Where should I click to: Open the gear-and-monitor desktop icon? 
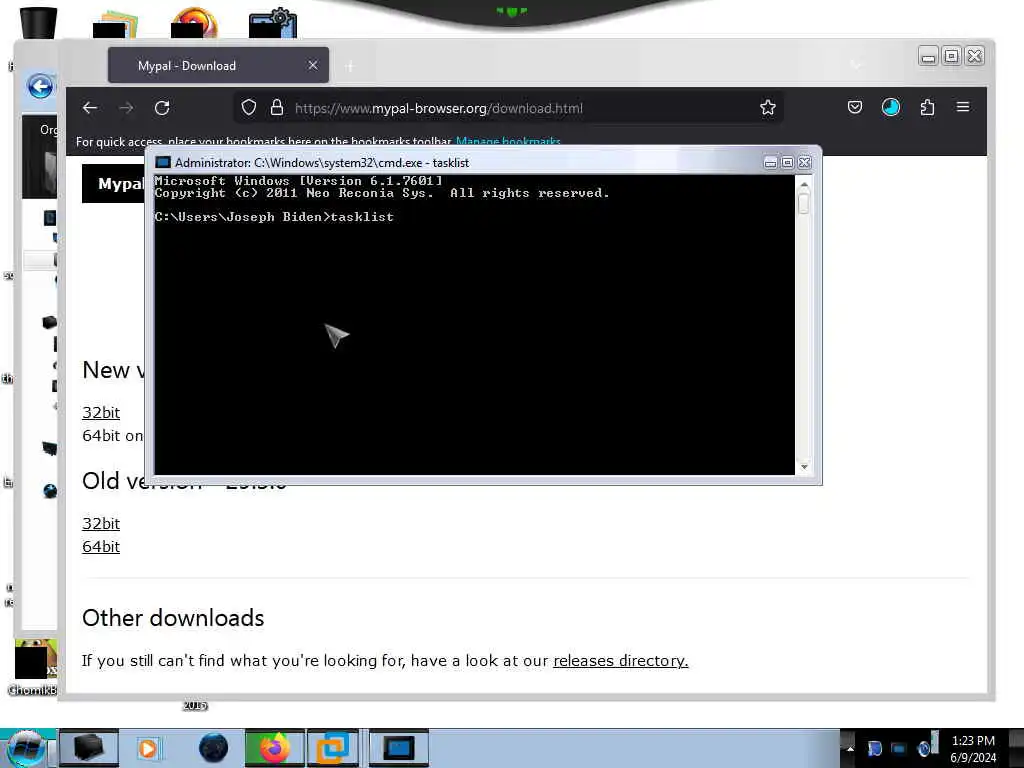point(273,23)
